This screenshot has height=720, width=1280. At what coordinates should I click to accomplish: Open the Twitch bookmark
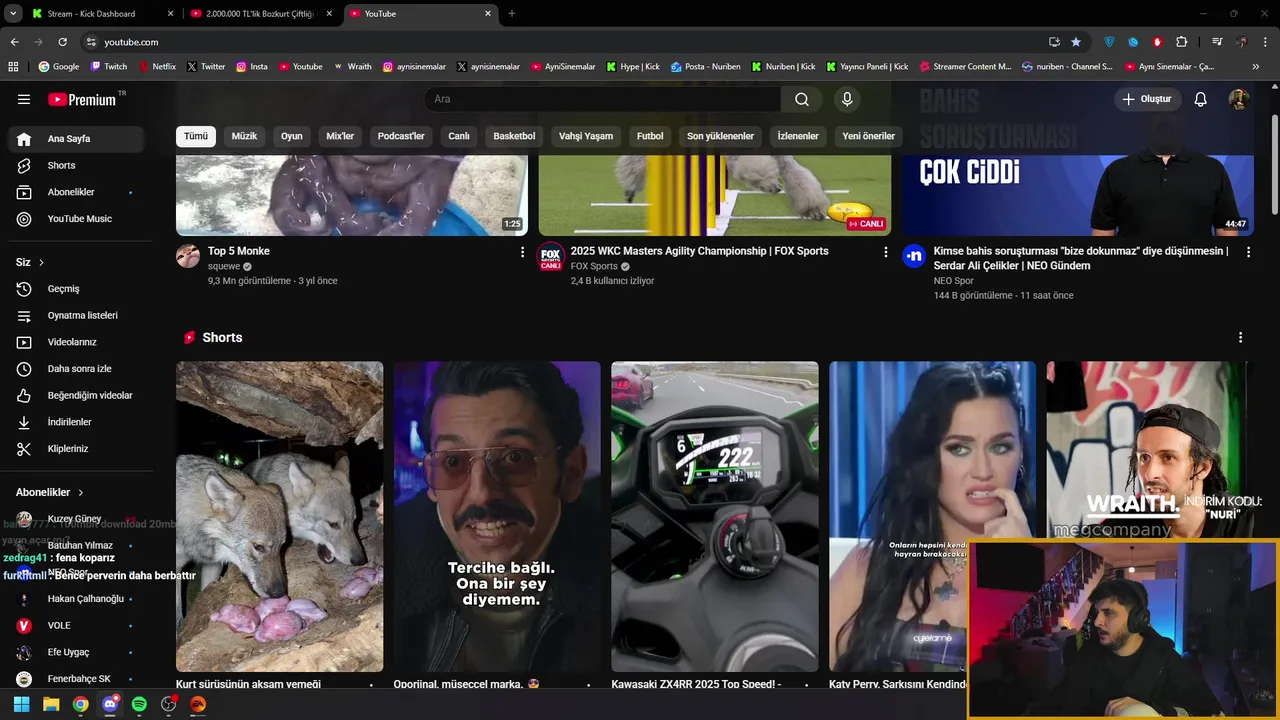[x=109, y=67]
